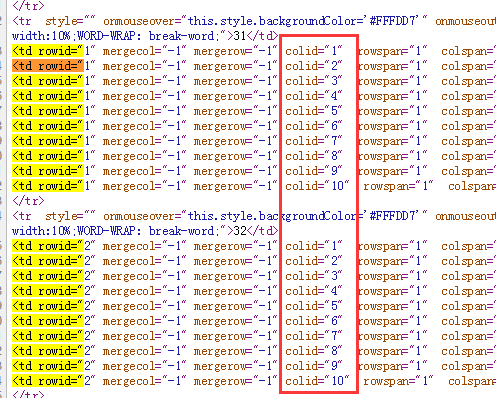This screenshot has height=398, width=496.
Task: Click the number 32 before the closing td
Action: tap(239, 231)
